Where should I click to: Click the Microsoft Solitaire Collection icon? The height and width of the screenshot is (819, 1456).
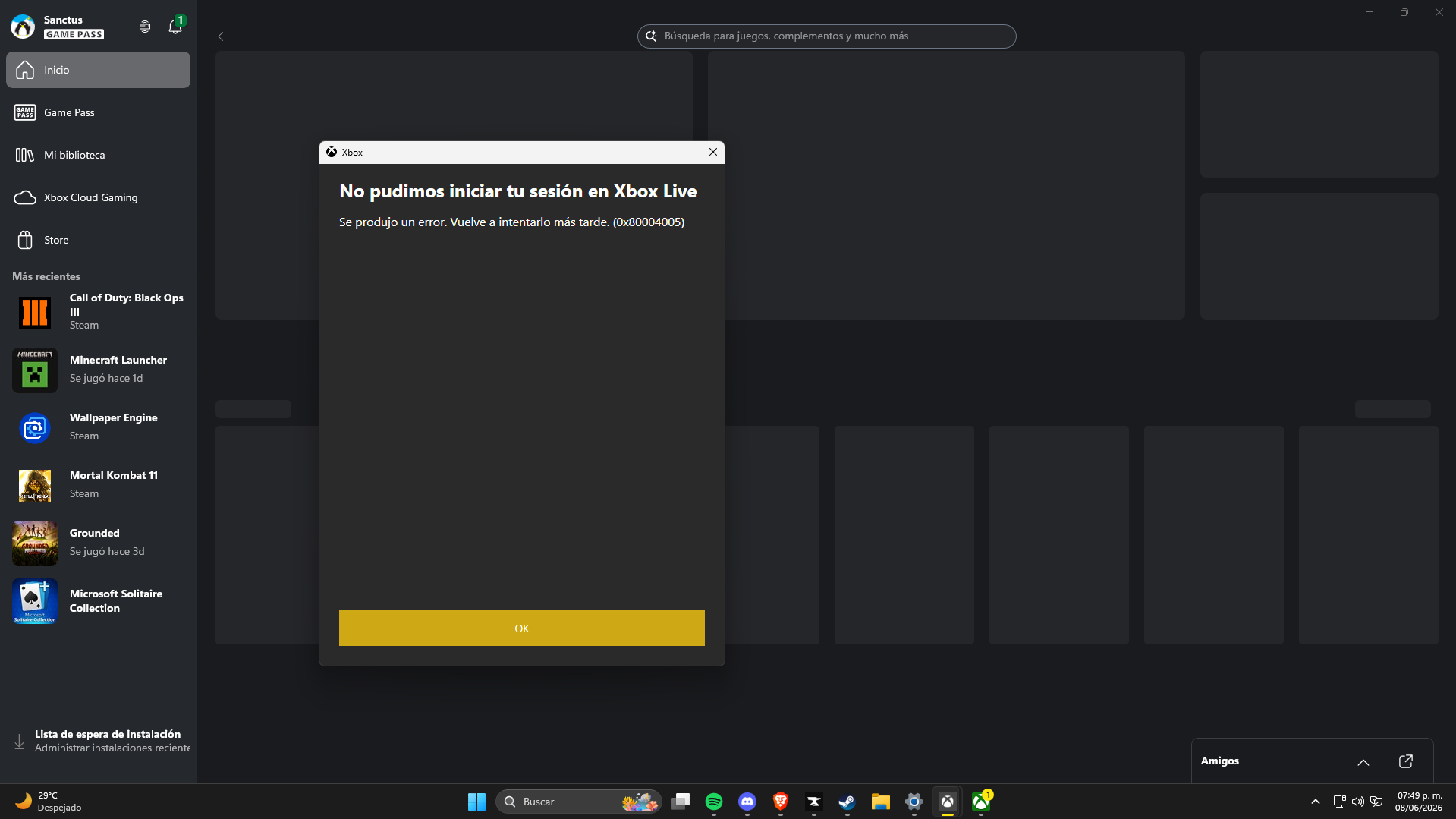click(35, 601)
